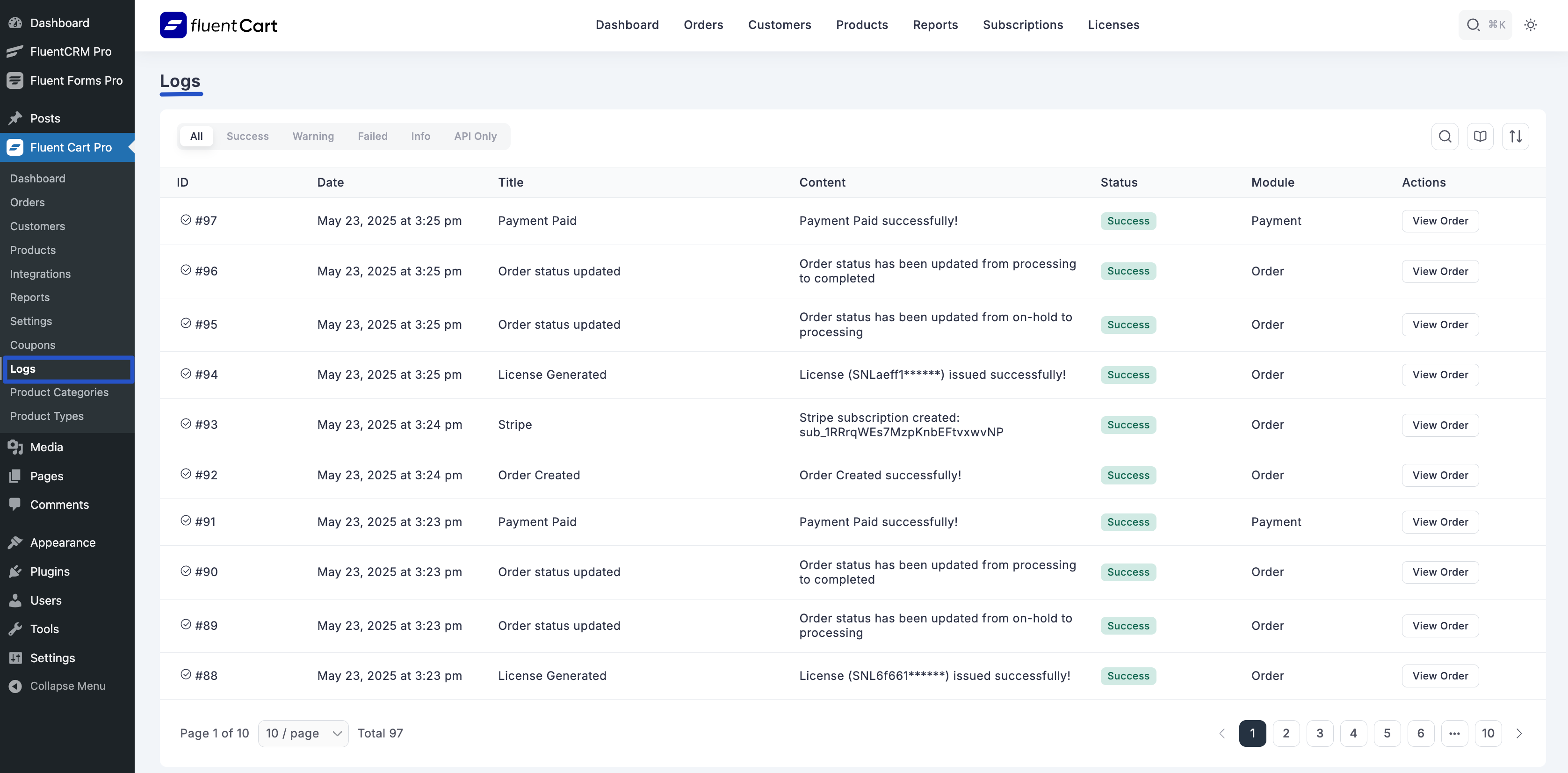This screenshot has width=1568, height=773.
Task: Activate the Warning filter option
Action: pos(313,137)
